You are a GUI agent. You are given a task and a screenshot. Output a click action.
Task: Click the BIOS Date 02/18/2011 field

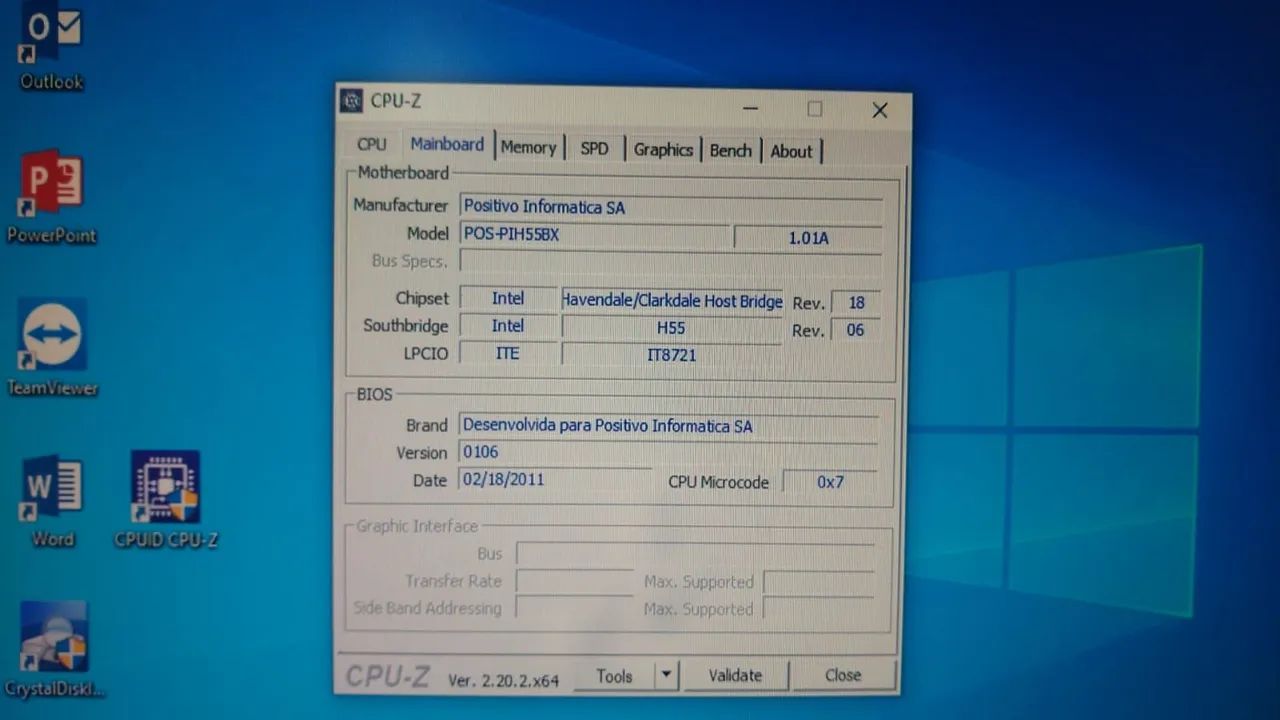coord(555,479)
